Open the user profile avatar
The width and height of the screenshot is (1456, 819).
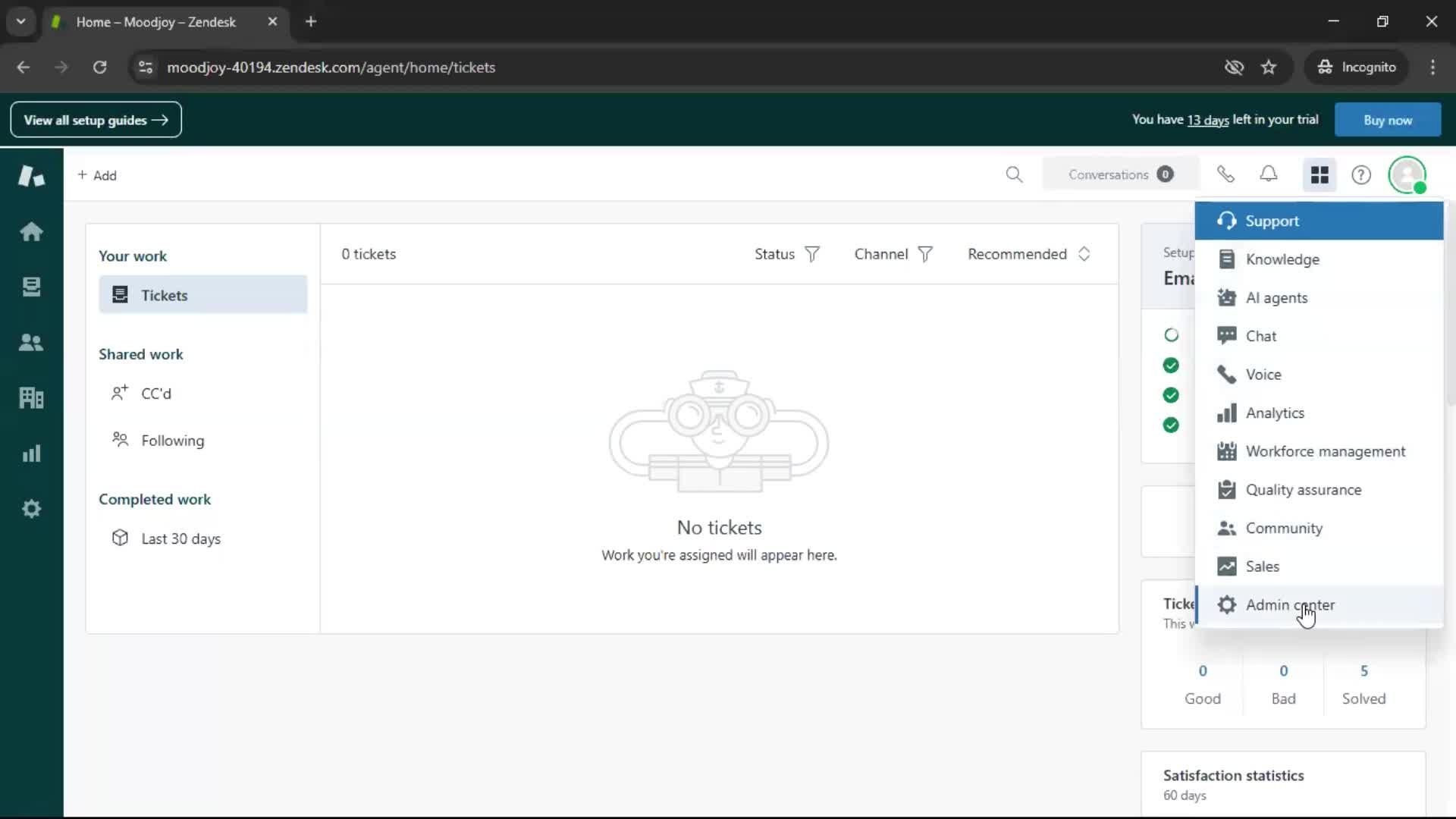click(x=1407, y=175)
